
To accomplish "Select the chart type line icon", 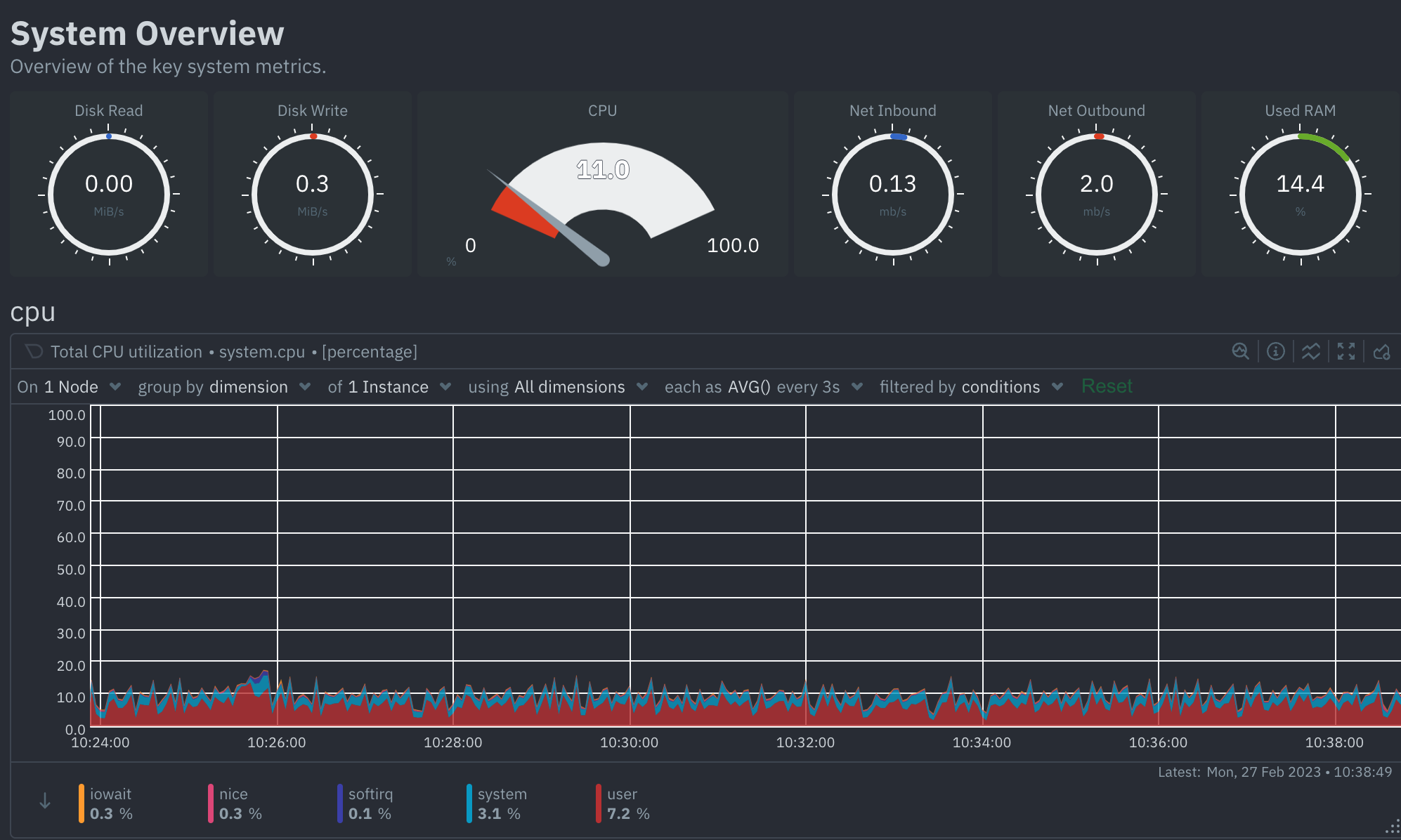I will 1311,351.
